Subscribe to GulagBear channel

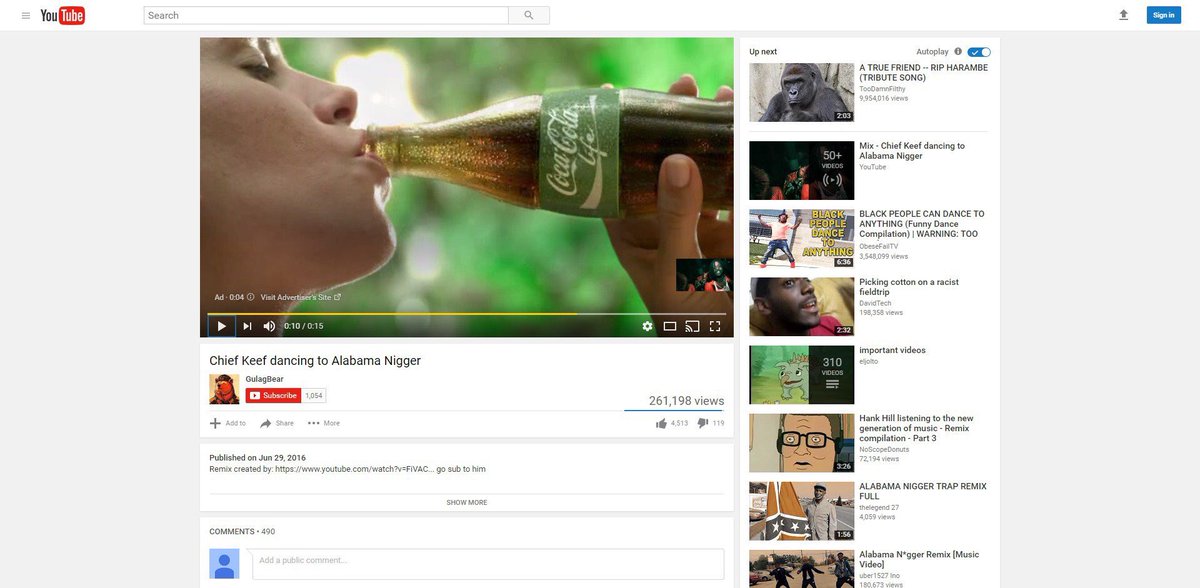[274, 396]
